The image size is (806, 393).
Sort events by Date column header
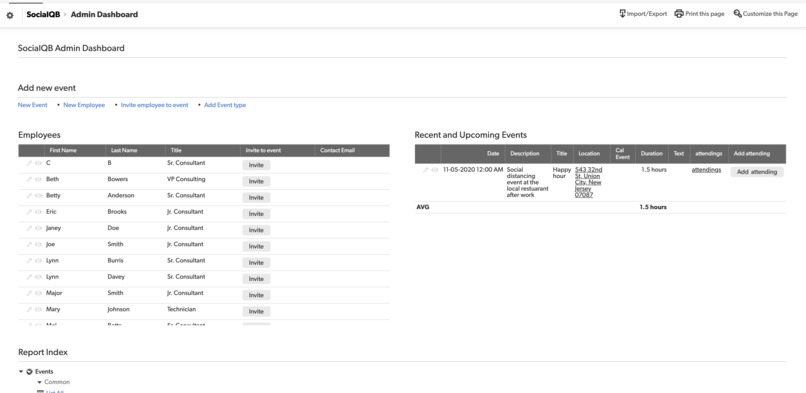[x=493, y=153]
